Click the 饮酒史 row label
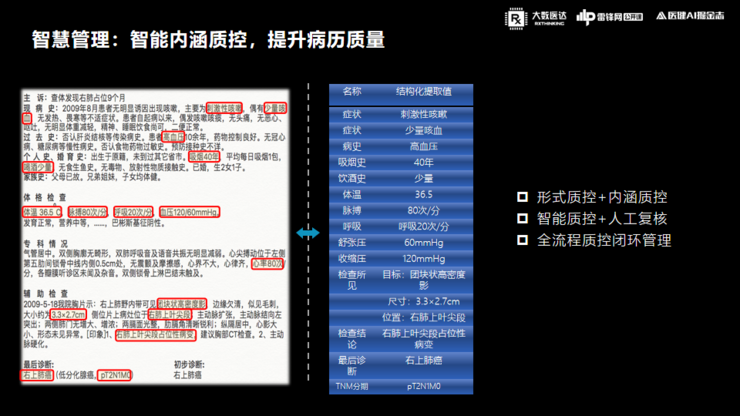The width and height of the screenshot is (740, 416). (x=352, y=178)
